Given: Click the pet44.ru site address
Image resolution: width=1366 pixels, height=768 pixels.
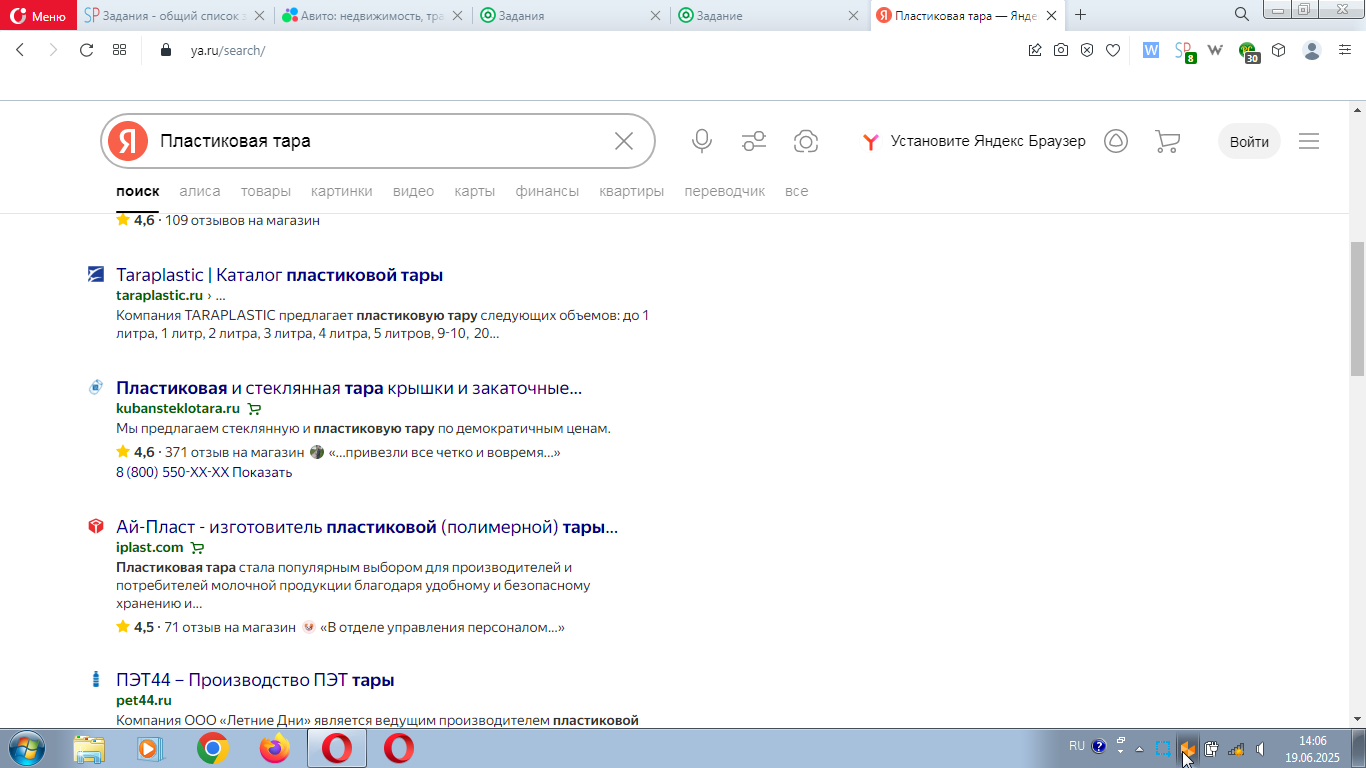Looking at the screenshot, I should (x=144, y=700).
